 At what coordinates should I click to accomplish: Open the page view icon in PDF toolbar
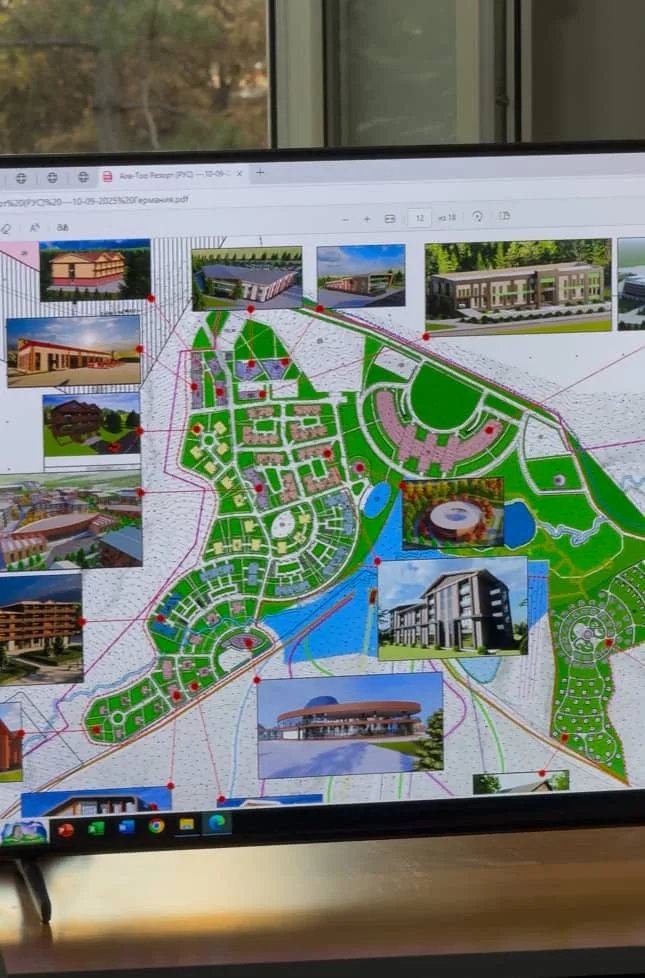[x=505, y=216]
